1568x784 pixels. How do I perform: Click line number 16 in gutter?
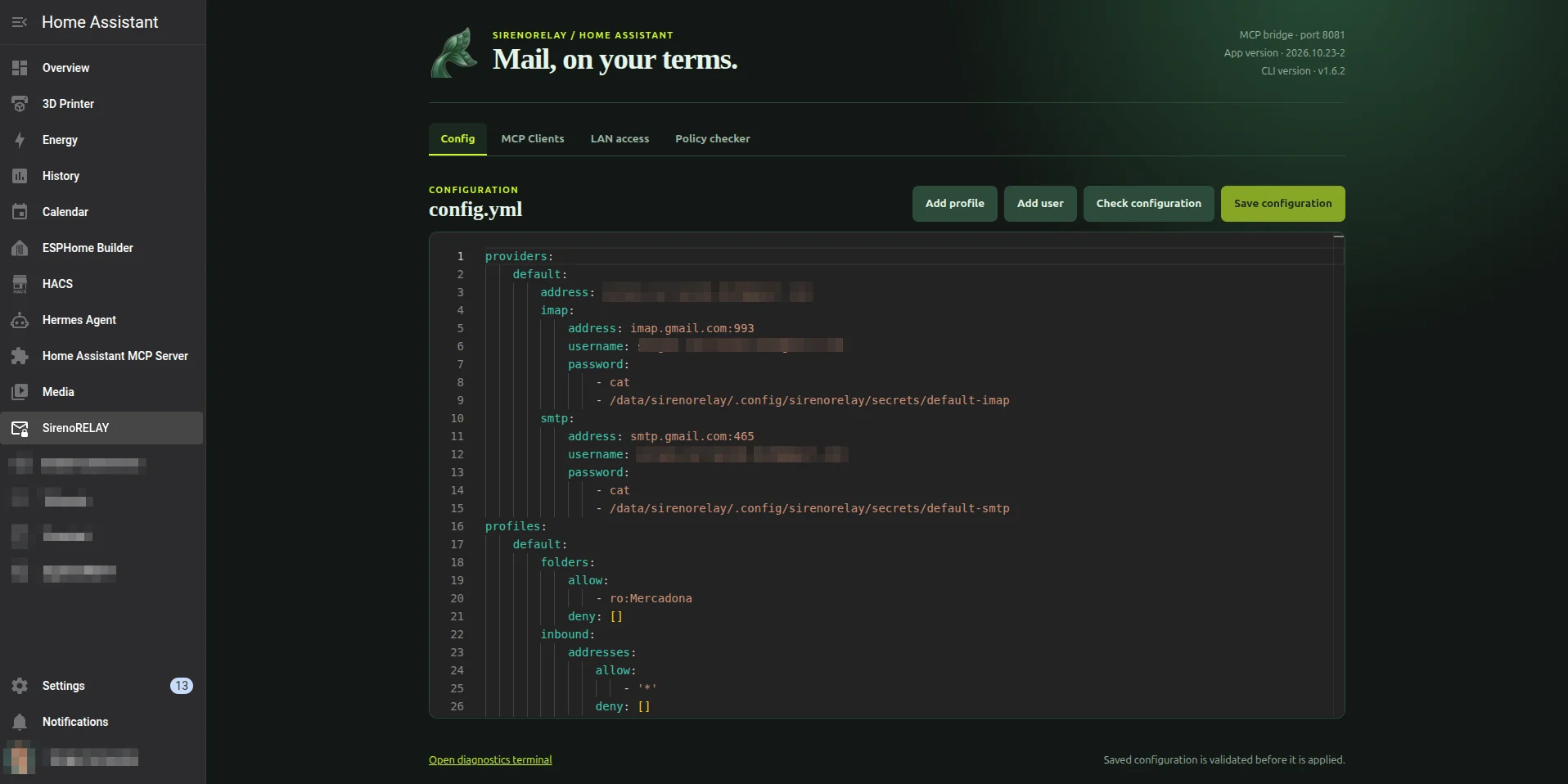click(x=457, y=526)
